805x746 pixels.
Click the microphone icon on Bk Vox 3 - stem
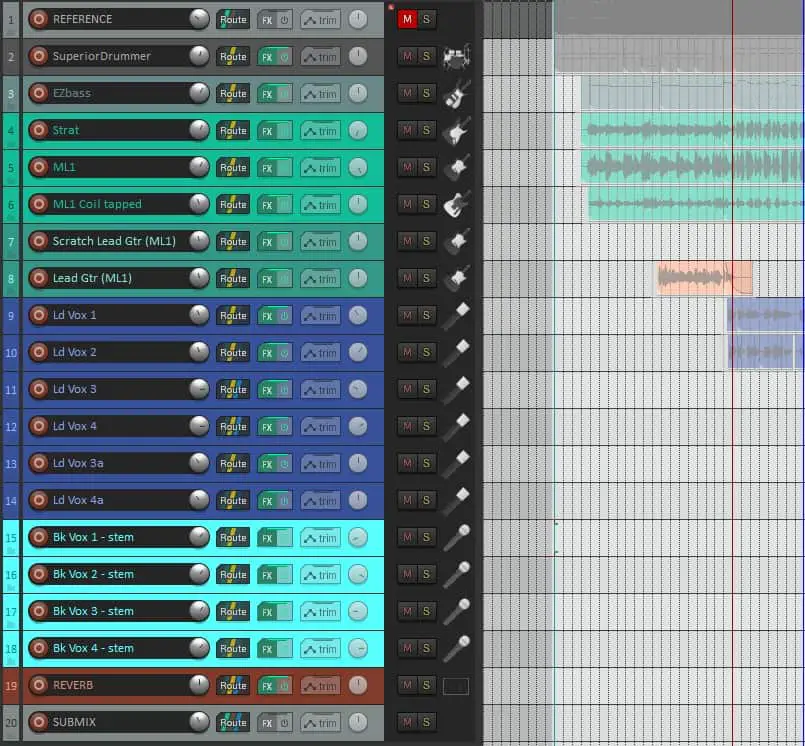coord(456,611)
